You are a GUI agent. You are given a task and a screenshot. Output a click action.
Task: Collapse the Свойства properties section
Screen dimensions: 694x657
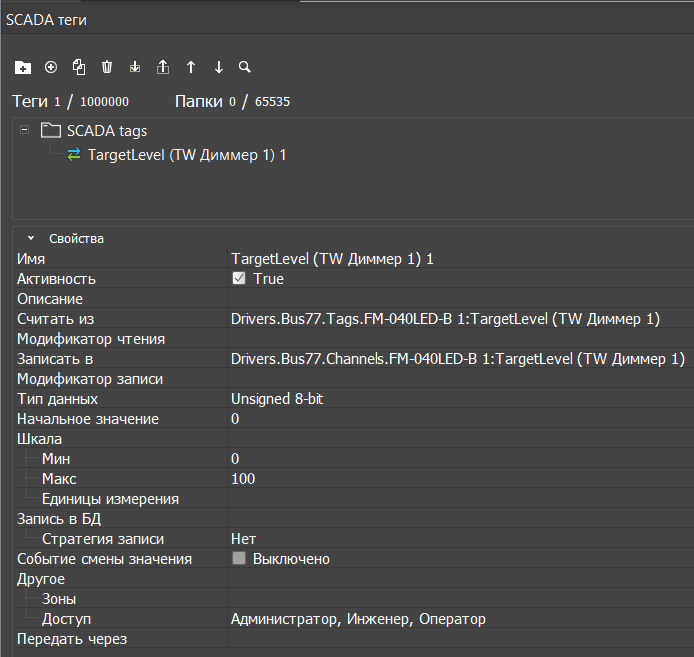31,239
